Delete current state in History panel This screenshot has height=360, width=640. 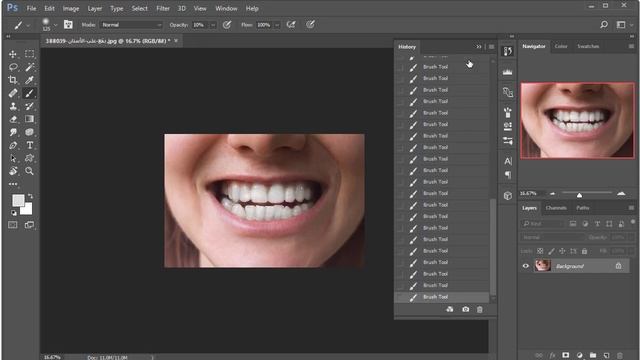pyautogui.click(x=480, y=309)
